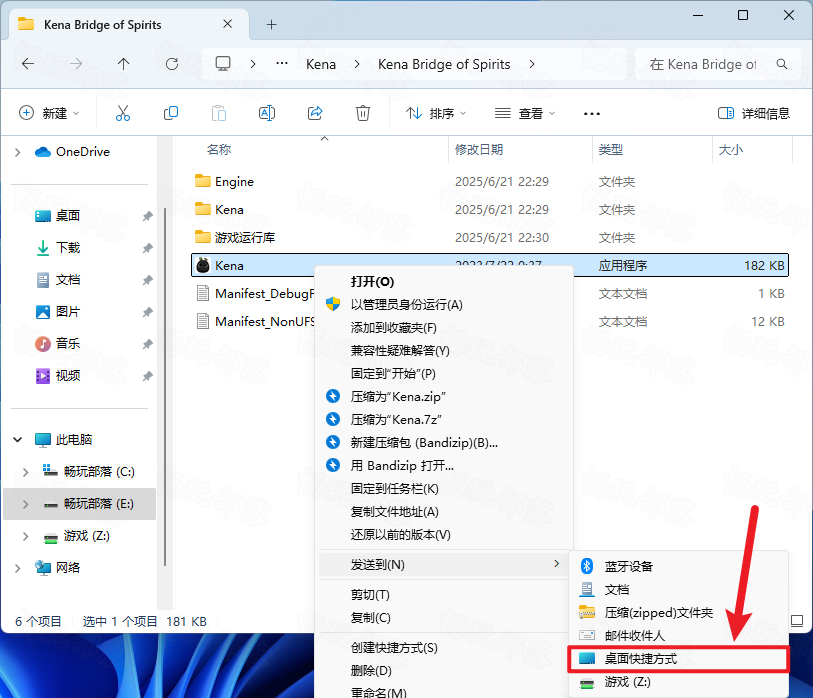Image resolution: width=813 pixels, height=698 pixels.
Task: Click the admin shield icon
Action: [x=333, y=304]
